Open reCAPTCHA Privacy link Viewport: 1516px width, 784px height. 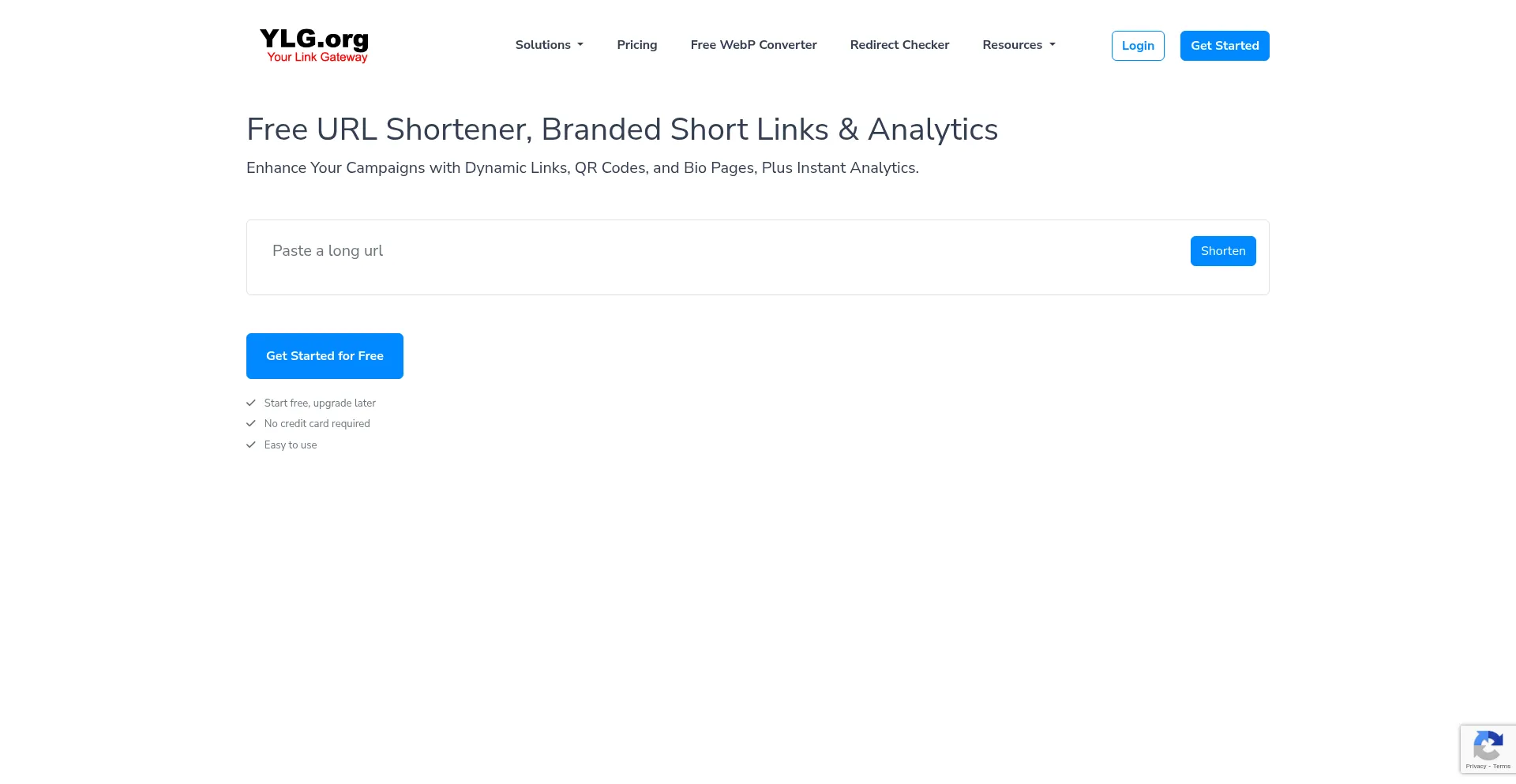(1475, 767)
